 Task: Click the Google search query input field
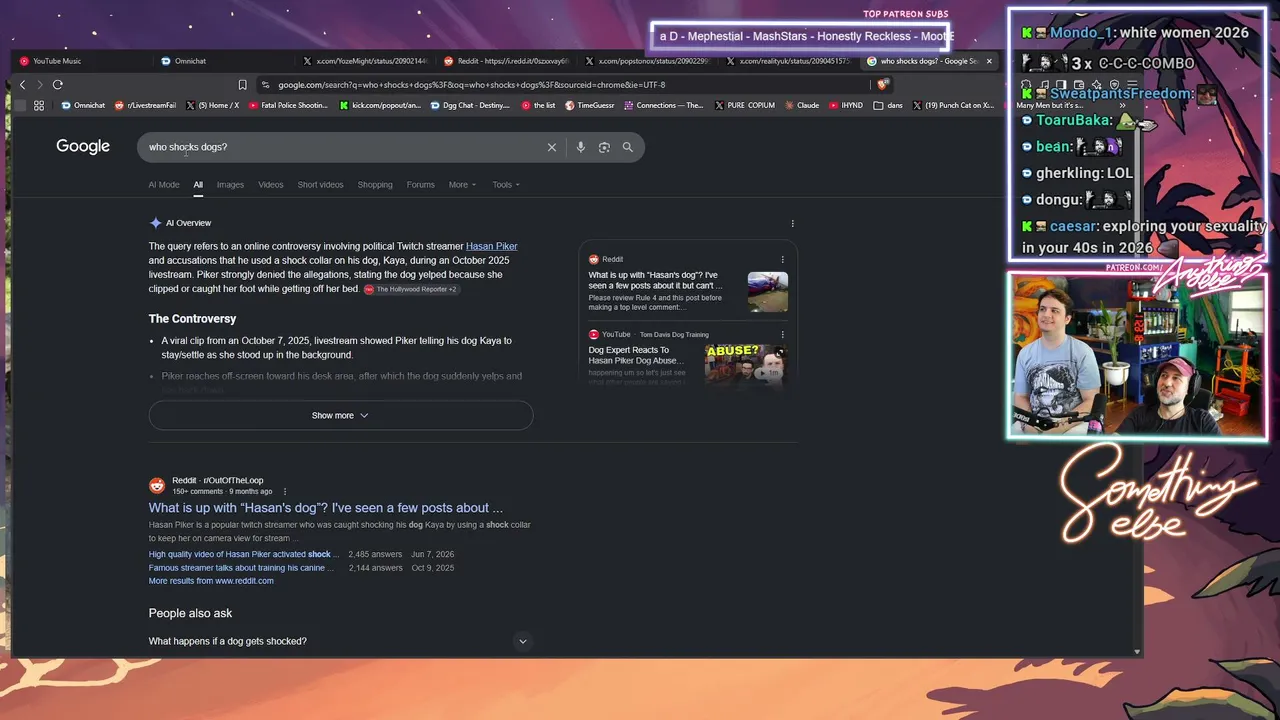tap(340, 147)
